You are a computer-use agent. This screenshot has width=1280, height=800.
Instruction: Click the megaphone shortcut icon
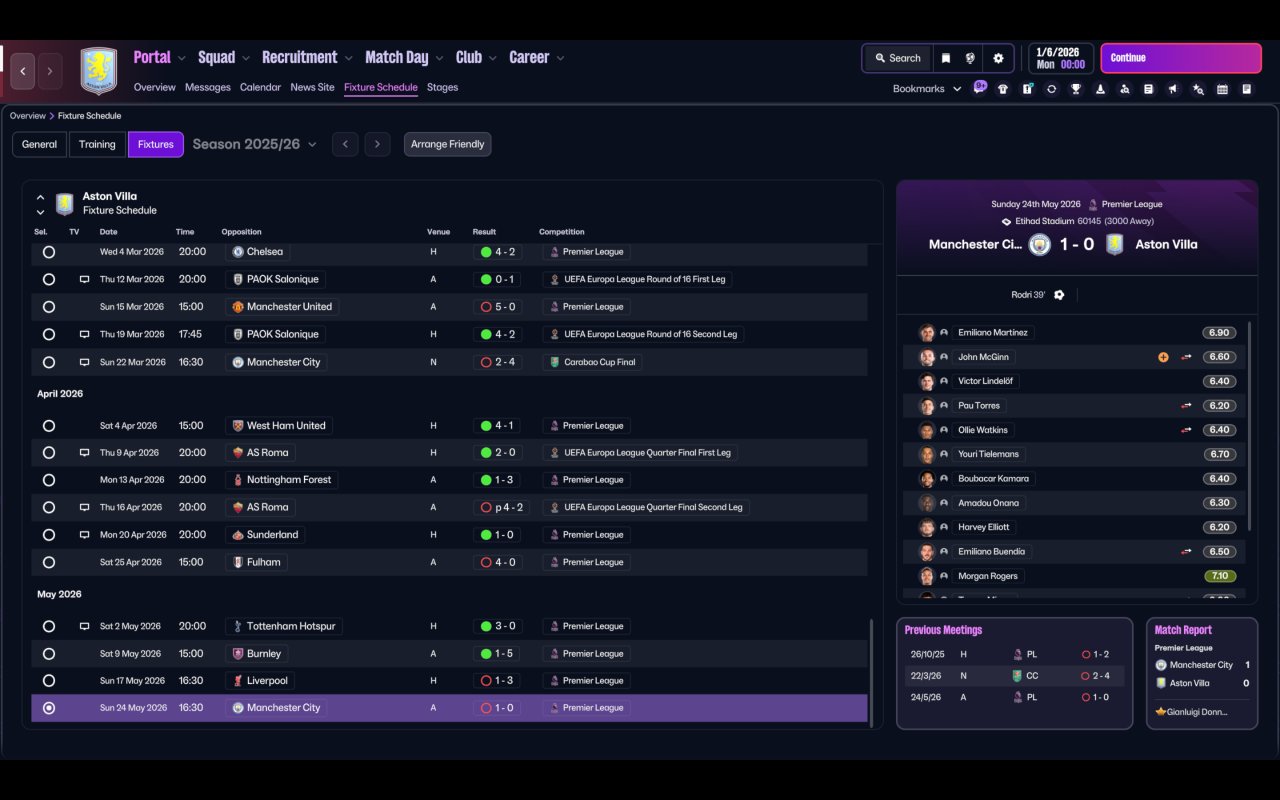[1173, 89]
